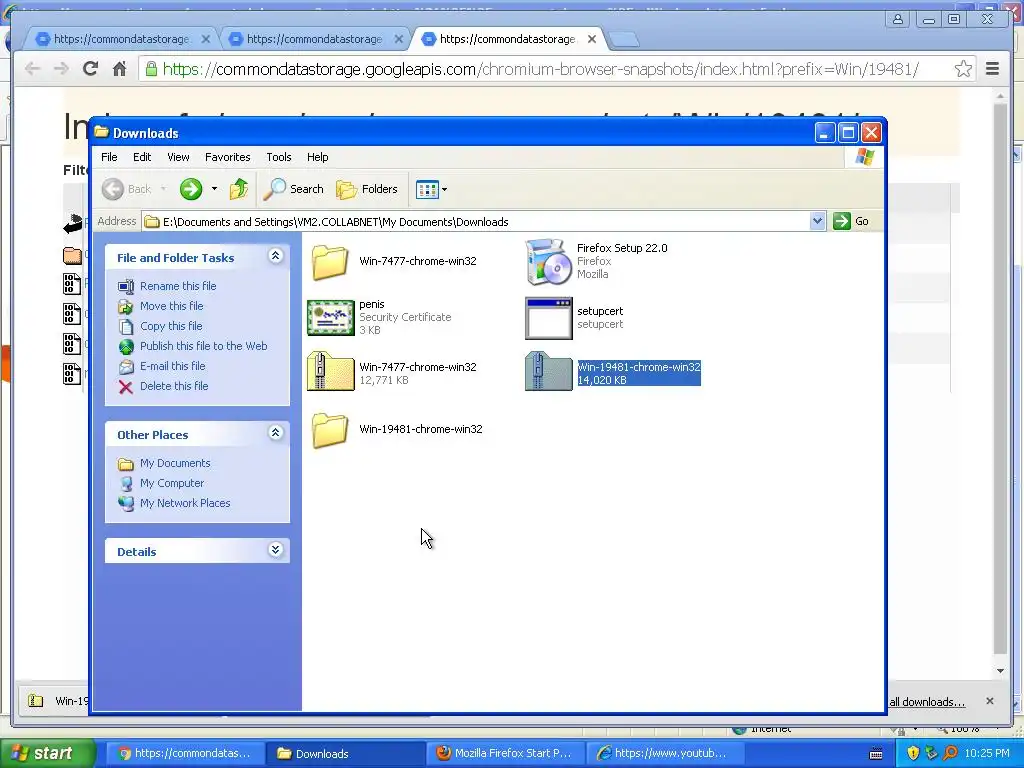Click Chrome's page scrollbar down arrow
Viewport: 1024px width, 768px height.
(1000, 671)
